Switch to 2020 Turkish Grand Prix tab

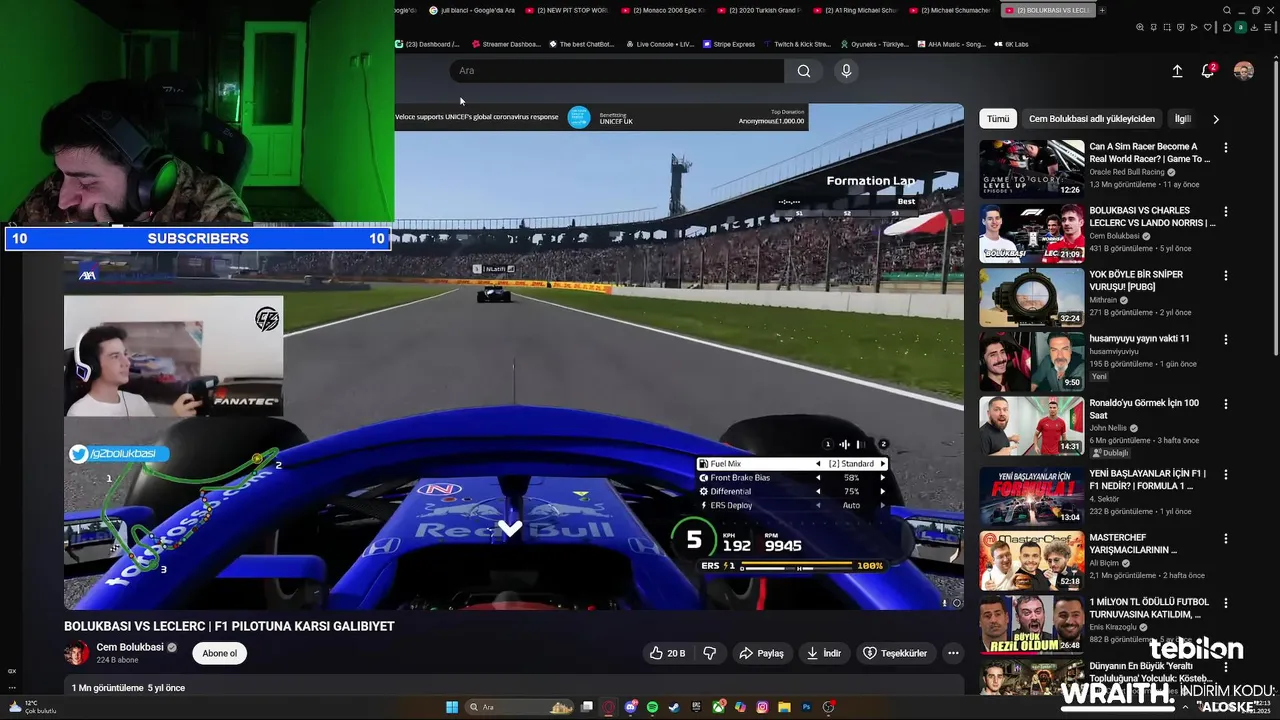pos(761,10)
